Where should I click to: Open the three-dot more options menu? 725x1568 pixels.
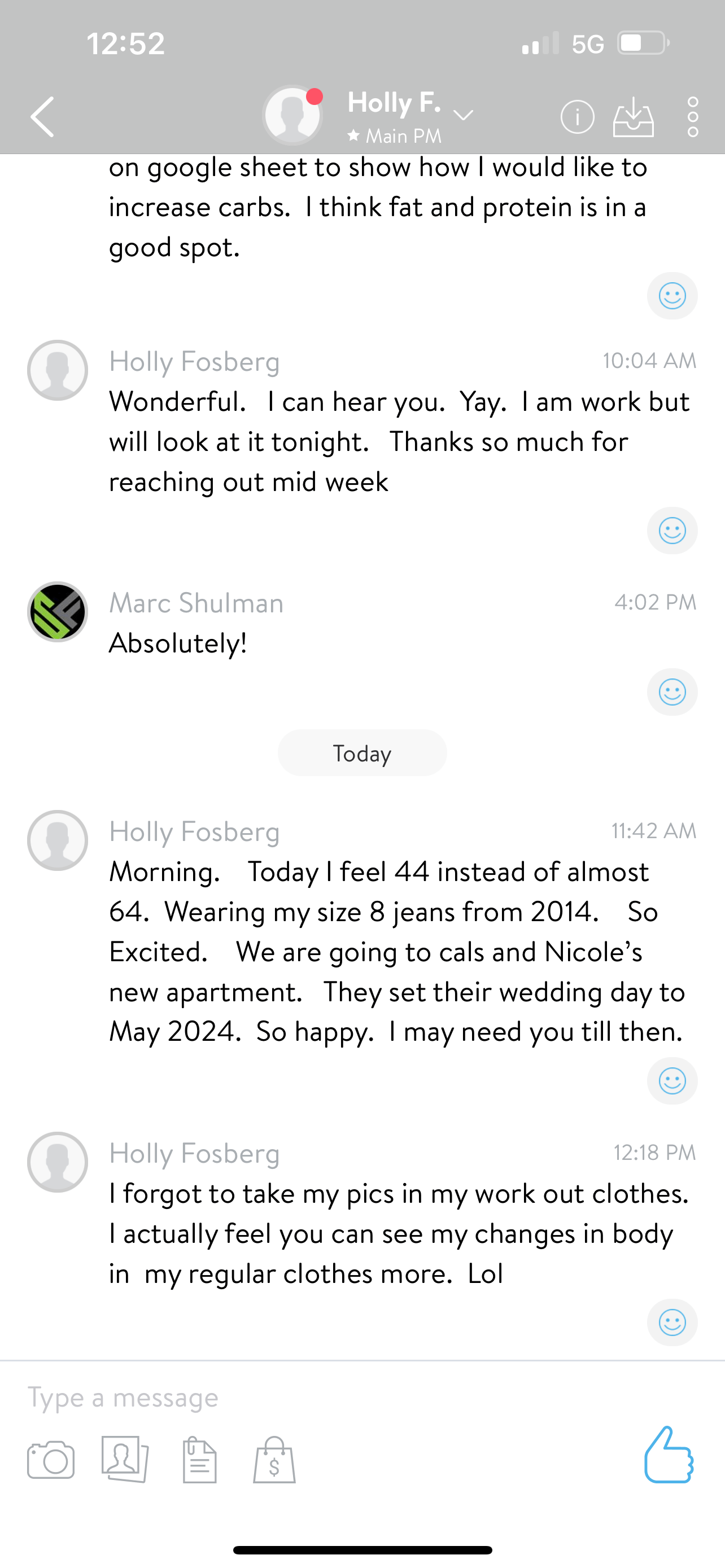tap(693, 116)
